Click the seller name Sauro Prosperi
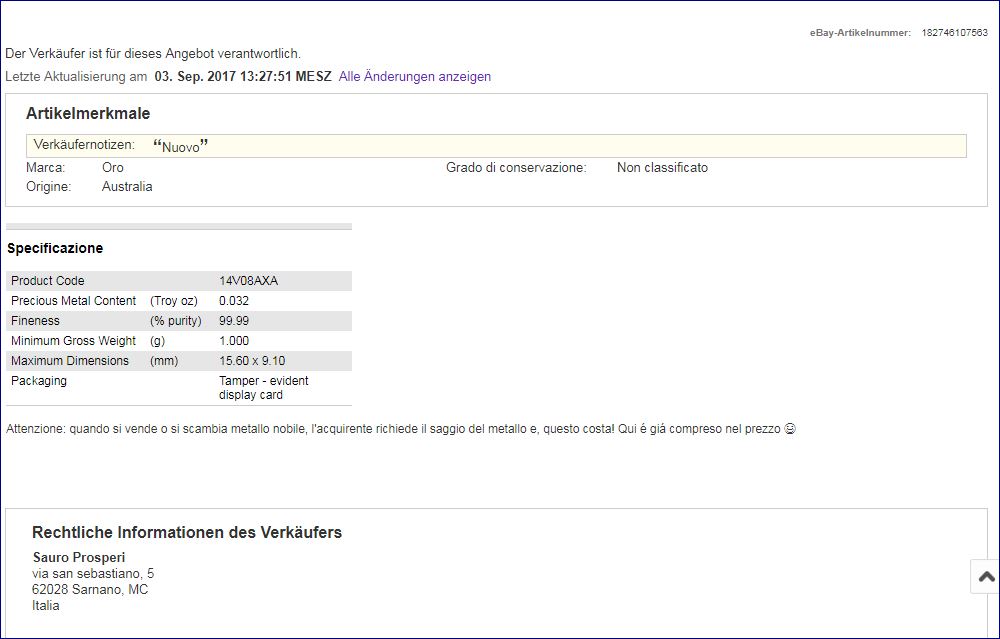The width and height of the screenshot is (1000, 639). click(79, 557)
